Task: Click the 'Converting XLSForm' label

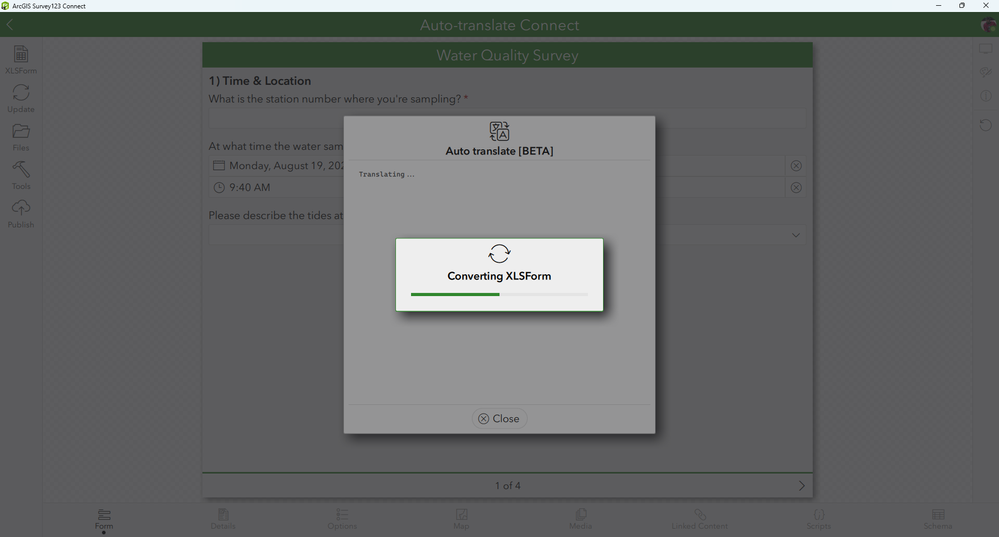Action: [x=500, y=276]
